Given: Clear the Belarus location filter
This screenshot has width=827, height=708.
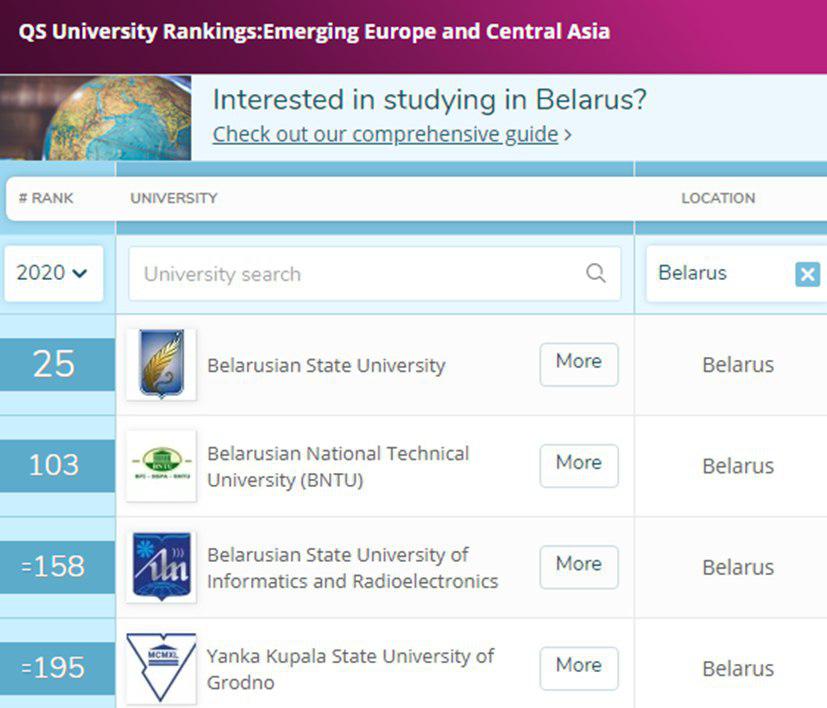Looking at the screenshot, I should coord(807,274).
